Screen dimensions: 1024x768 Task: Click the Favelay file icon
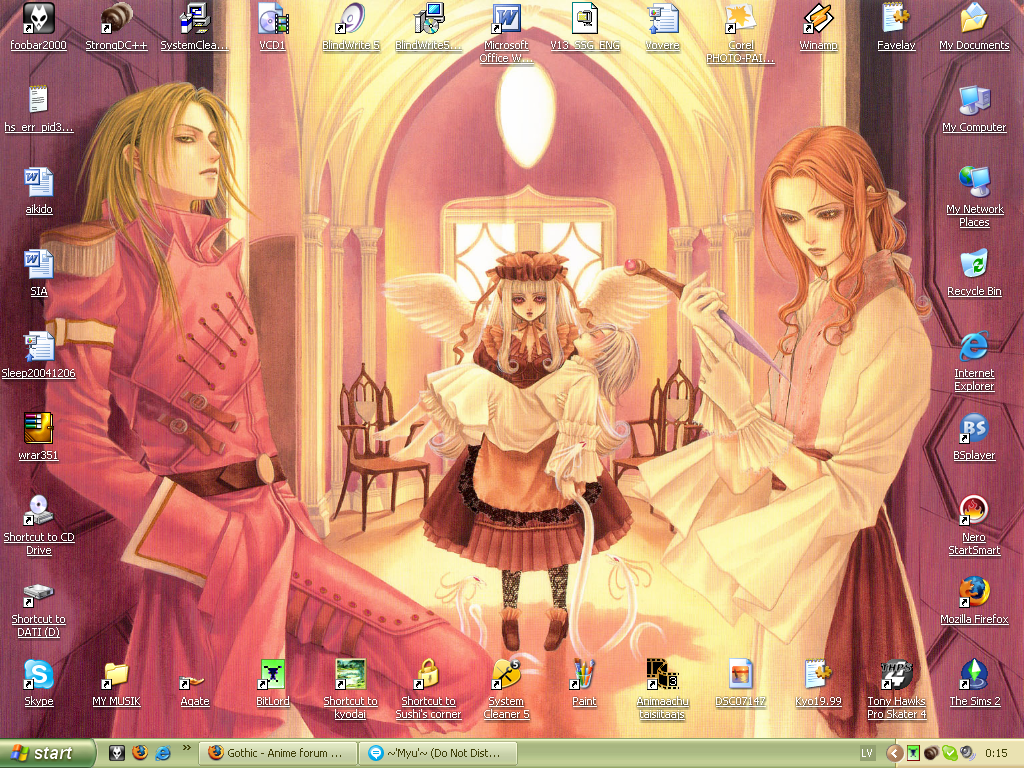click(x=896, y=26)
